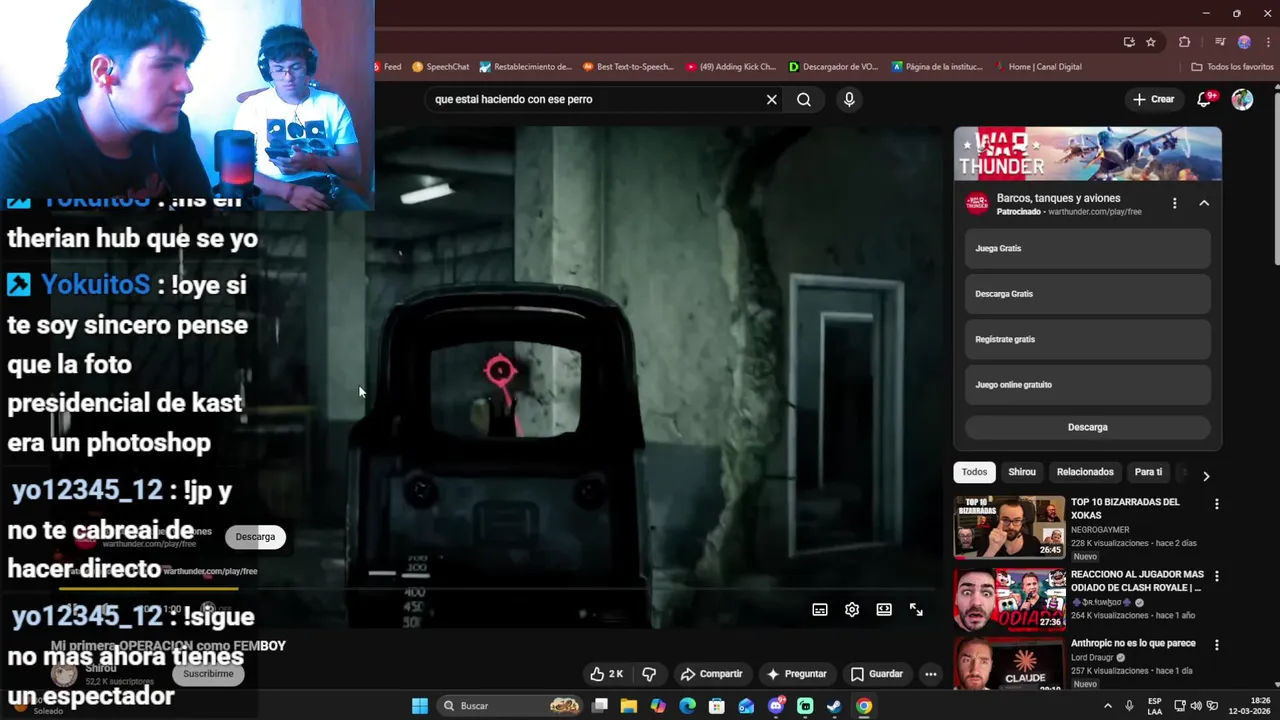Open TOP 10 BIZARRADAS DEL XOKAS thumbnail

click(1009, 527)
